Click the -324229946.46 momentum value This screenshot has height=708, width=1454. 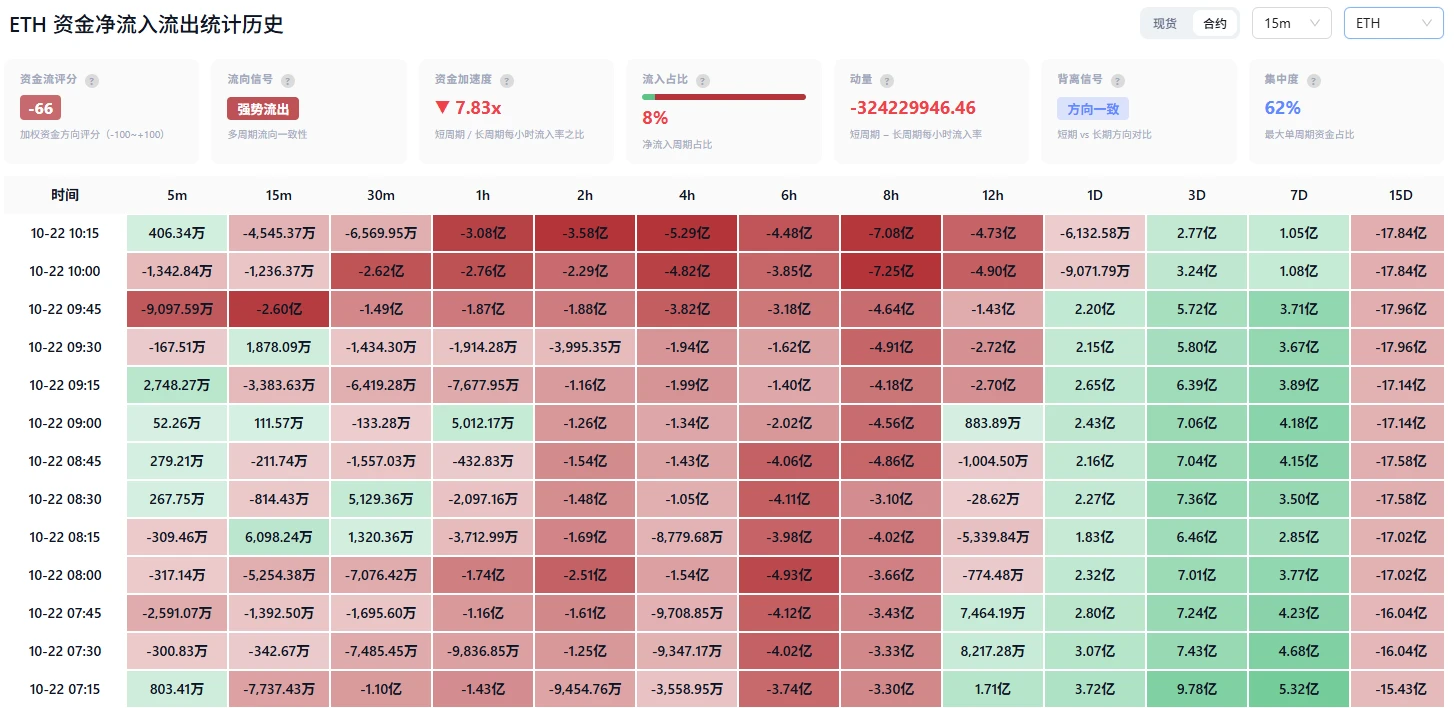913,108
